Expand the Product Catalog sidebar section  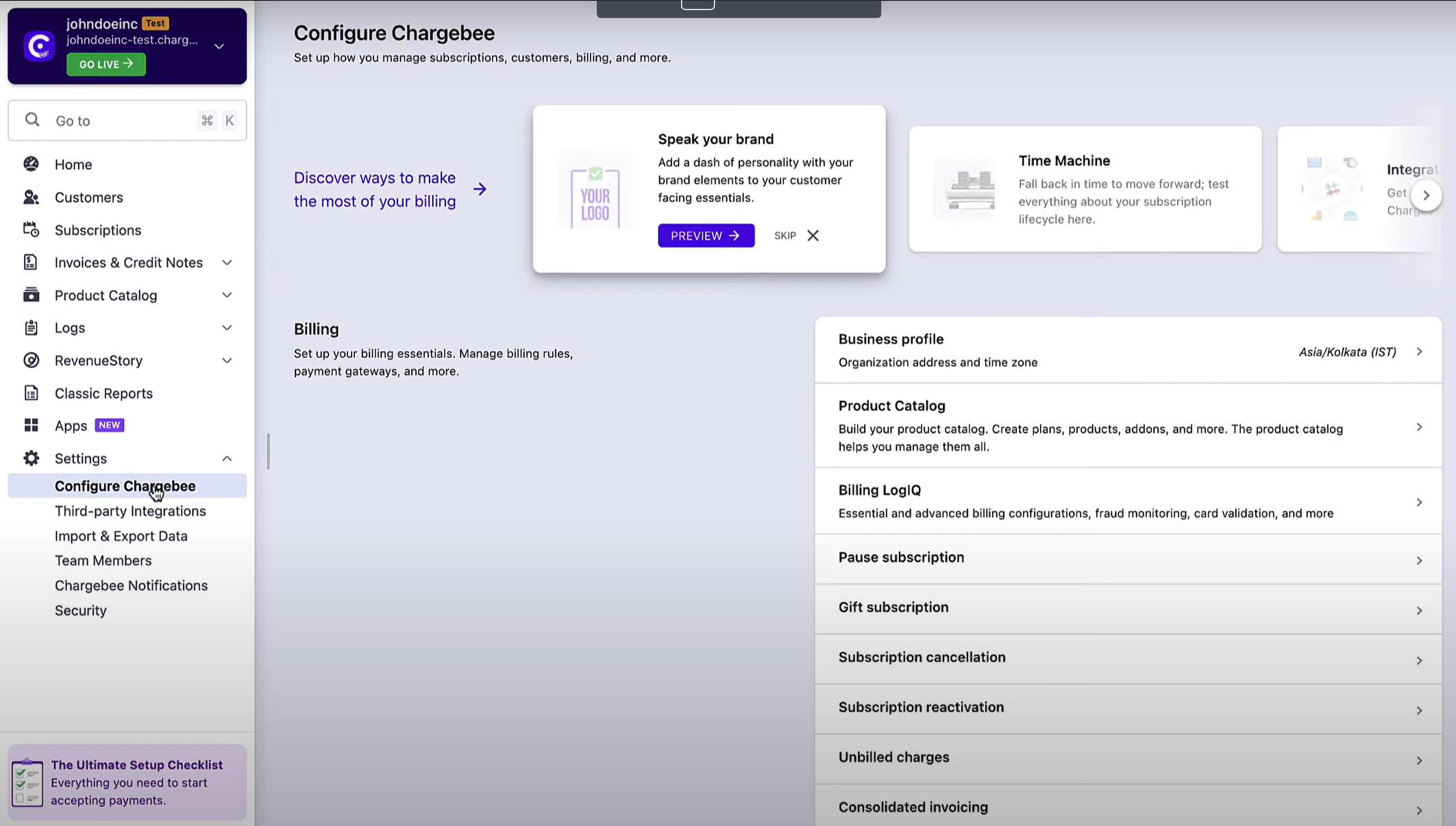click(x=227, y=295)
